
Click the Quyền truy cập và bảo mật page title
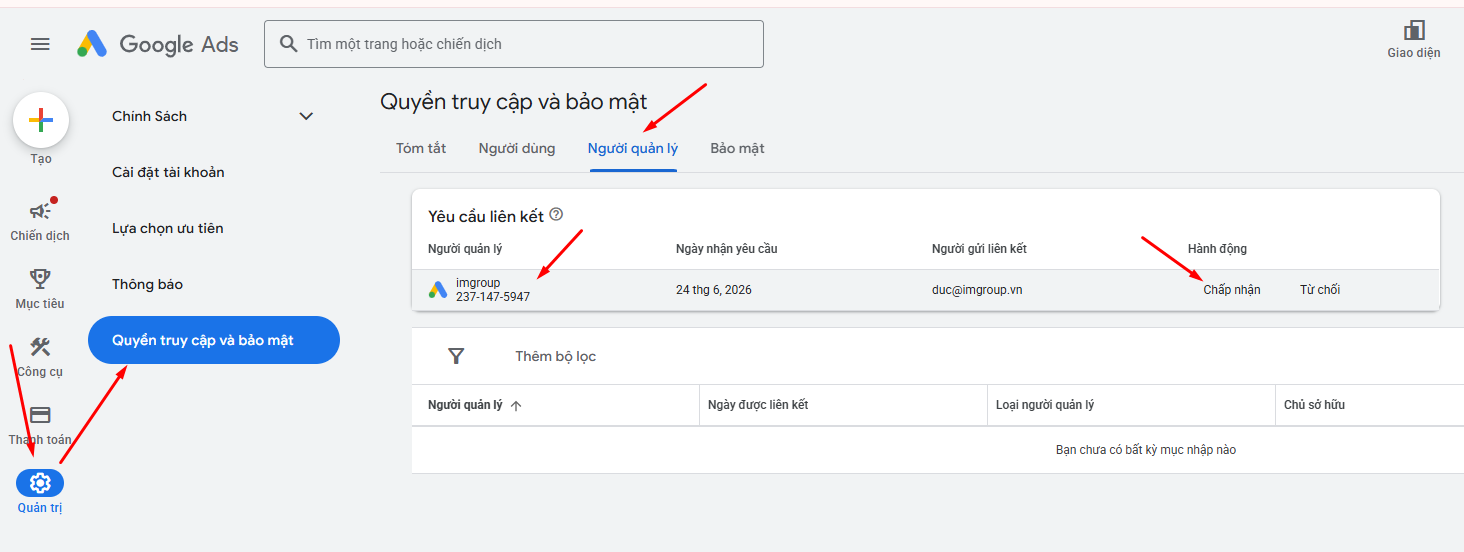pyautogui.click(x=514, y=101)
